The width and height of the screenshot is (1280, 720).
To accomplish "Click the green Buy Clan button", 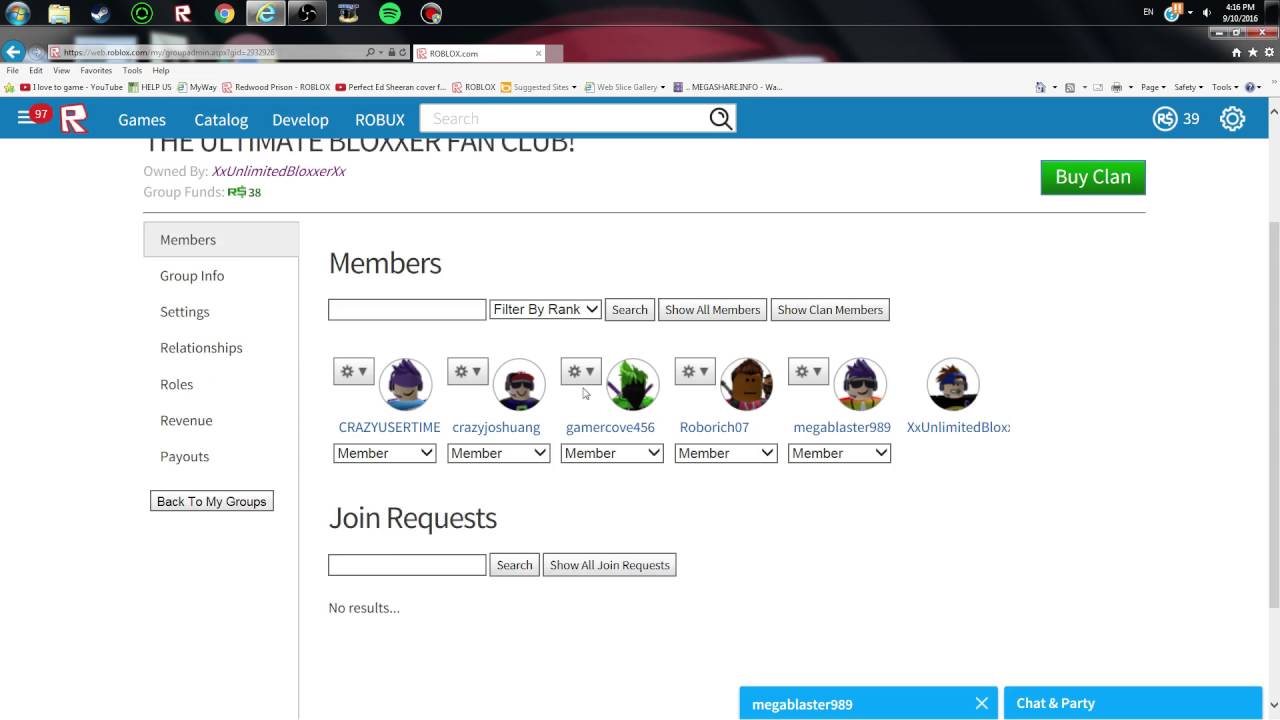I will click(1093, 177).
